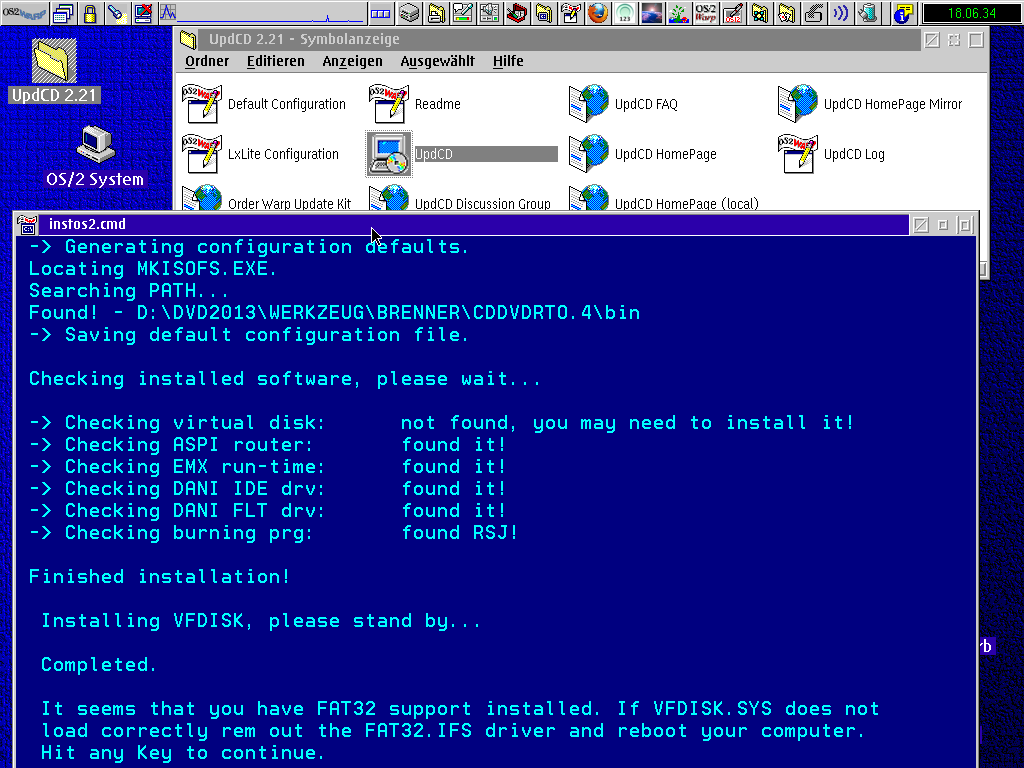Select the highlighted UpdCD program icon
The height and width of the screenshot is (768, 1024).
[389, 154]
